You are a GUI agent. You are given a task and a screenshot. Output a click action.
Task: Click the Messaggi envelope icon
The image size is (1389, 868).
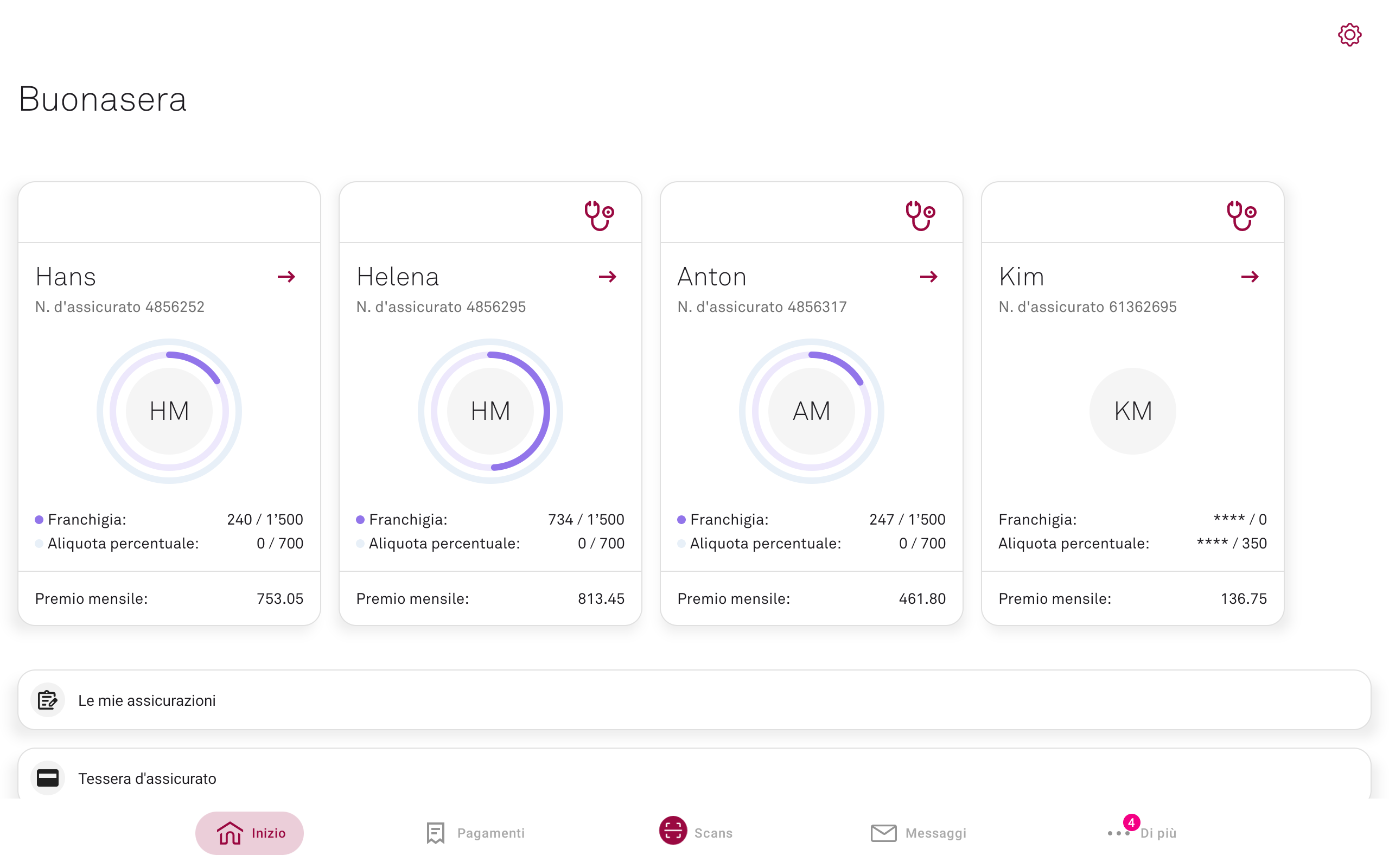883,832
